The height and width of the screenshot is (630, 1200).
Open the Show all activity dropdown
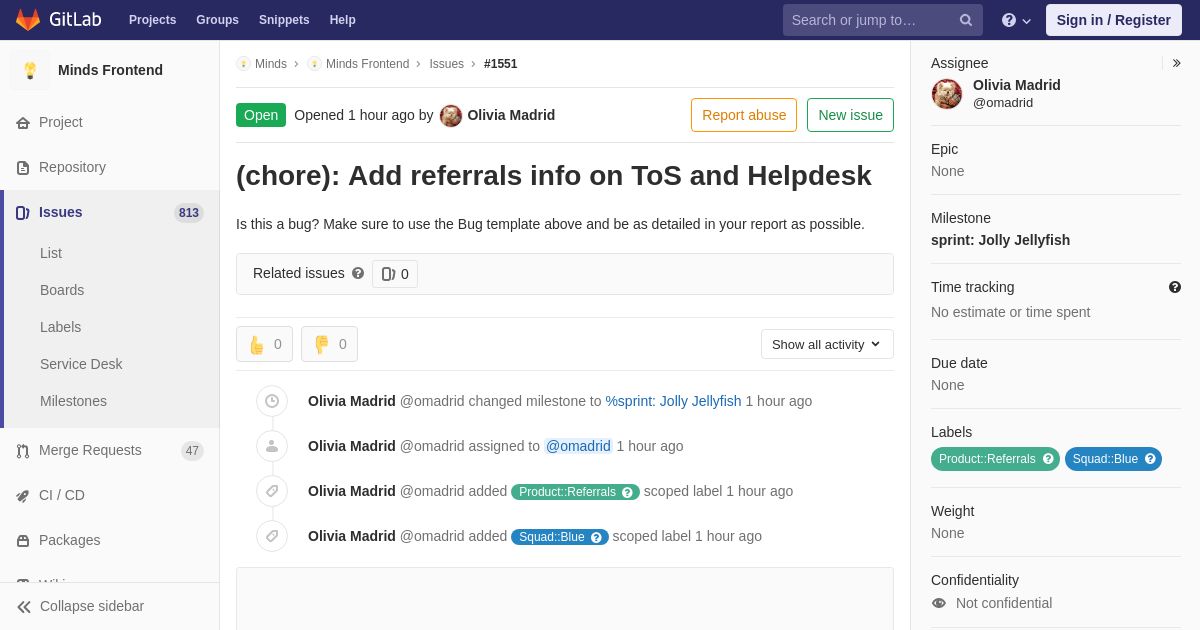coord(827,344)
